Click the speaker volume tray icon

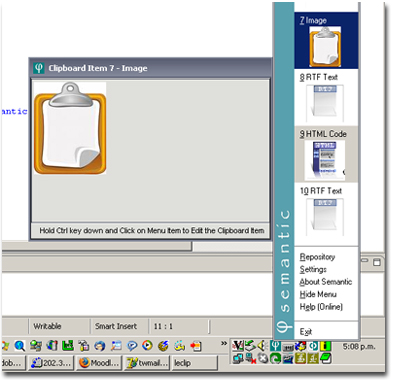pos(262,346)
